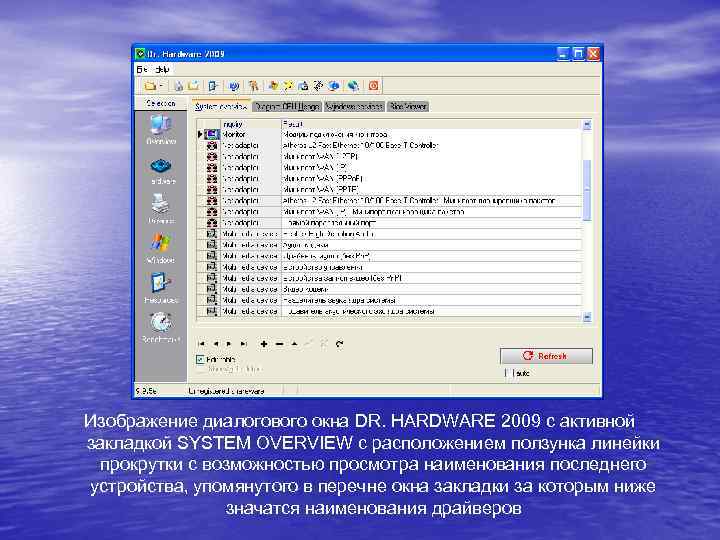The image size is (720, 540).
Task: Go to last record in navigator
Action: click(244, 343)
